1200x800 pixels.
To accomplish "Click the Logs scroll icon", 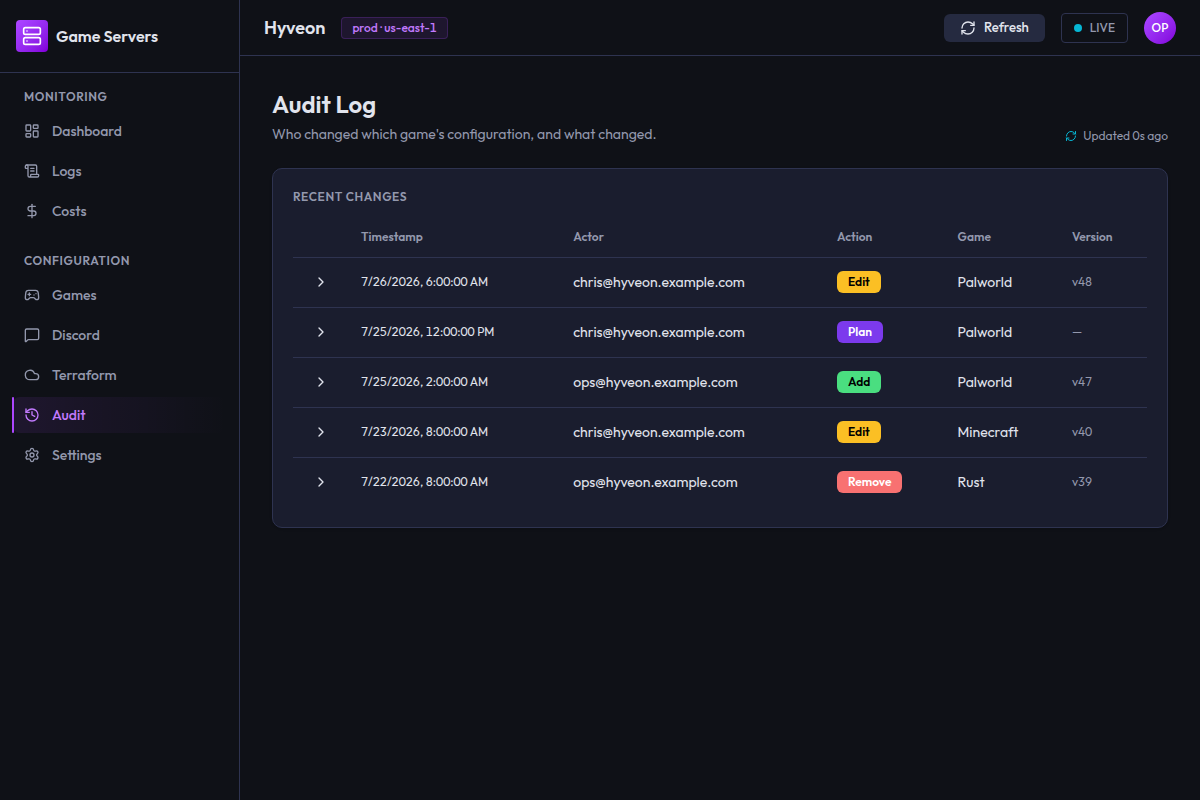I will (32, 171).
